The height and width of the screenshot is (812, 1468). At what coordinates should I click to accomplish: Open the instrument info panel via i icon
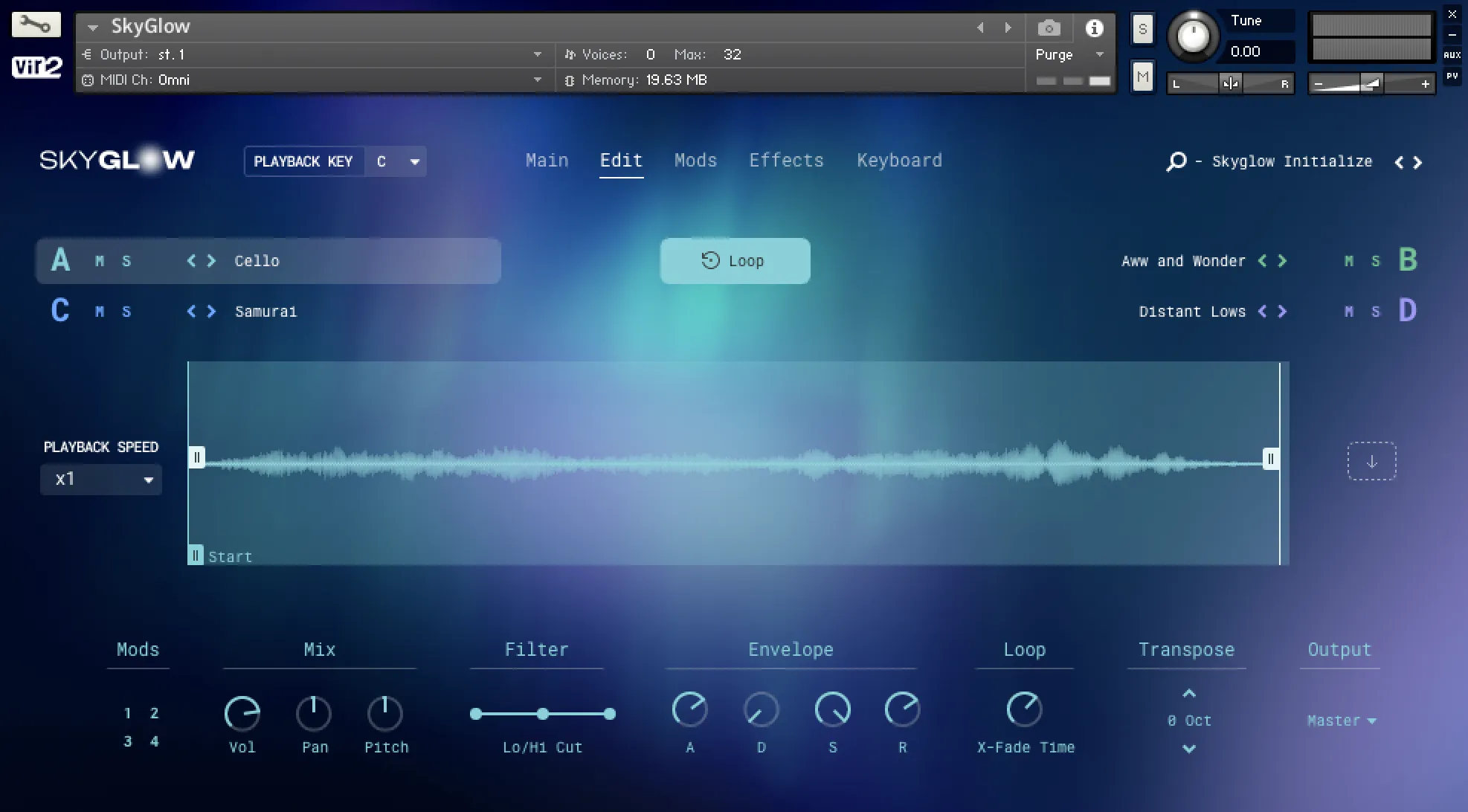1093,27
